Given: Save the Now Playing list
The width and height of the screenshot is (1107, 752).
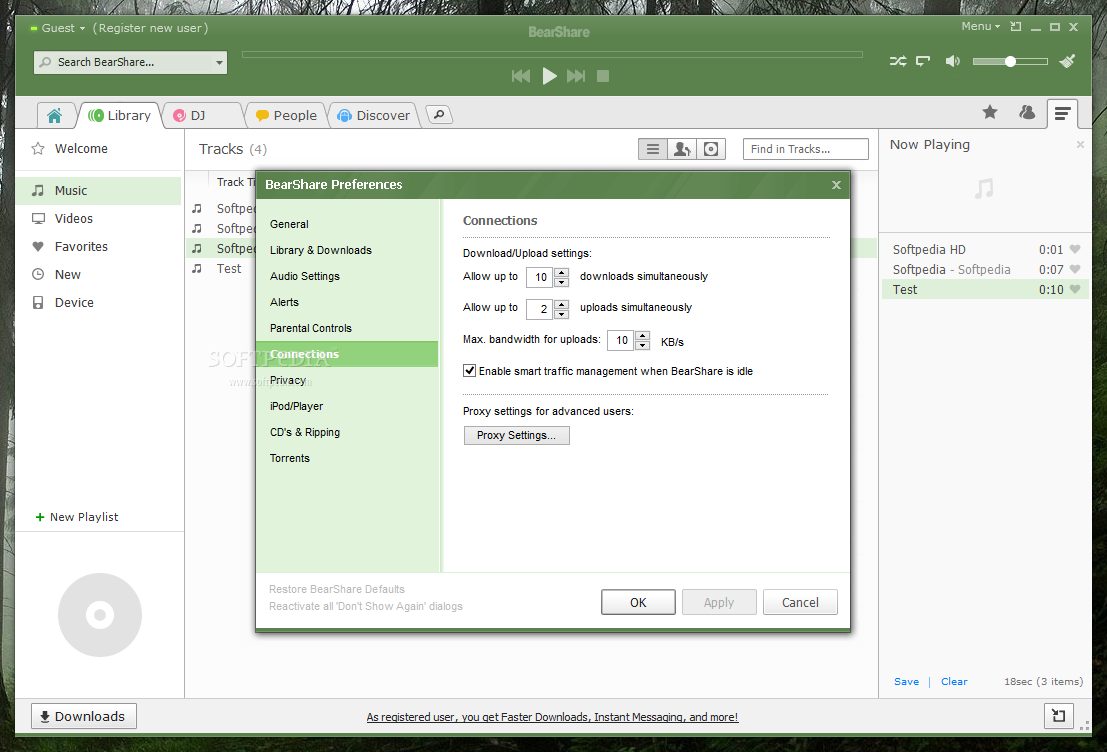Looking at the screenshot, I should click(906, 681).
